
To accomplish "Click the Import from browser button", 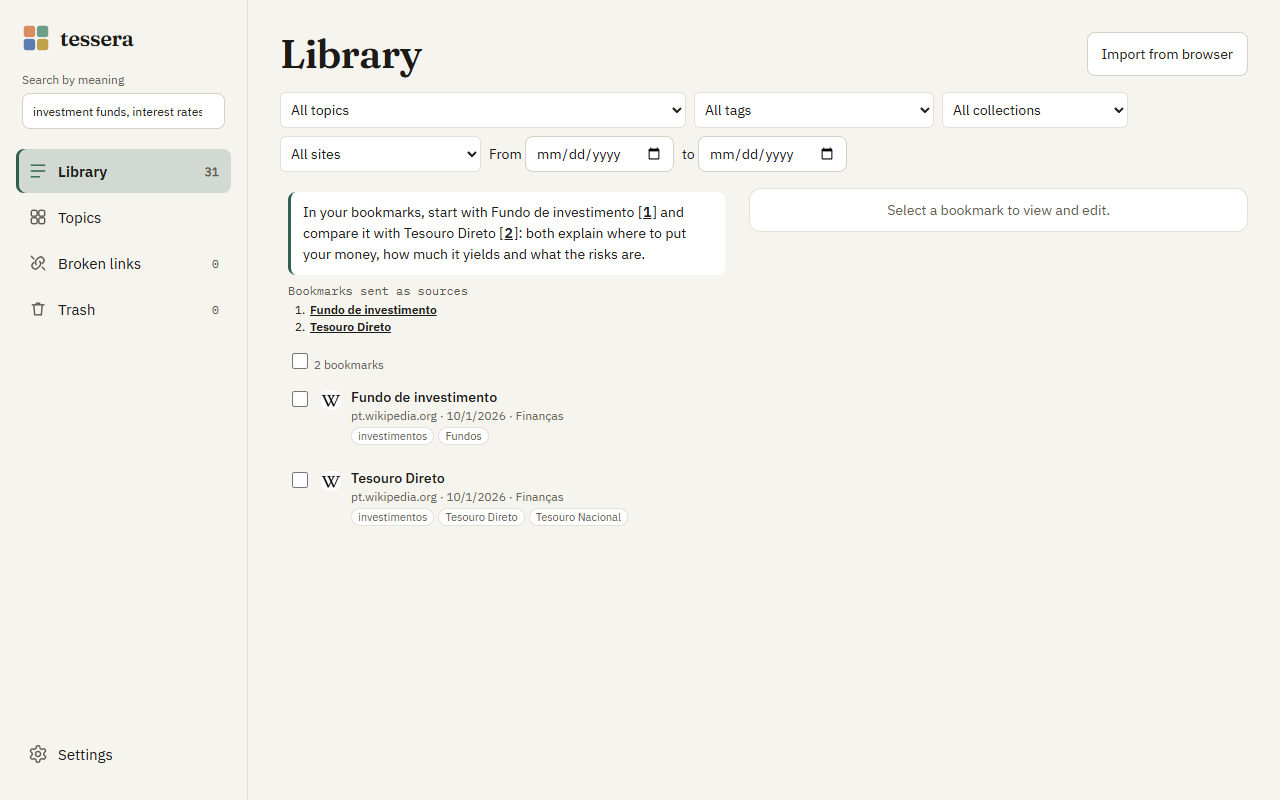I will [1167, 54].
